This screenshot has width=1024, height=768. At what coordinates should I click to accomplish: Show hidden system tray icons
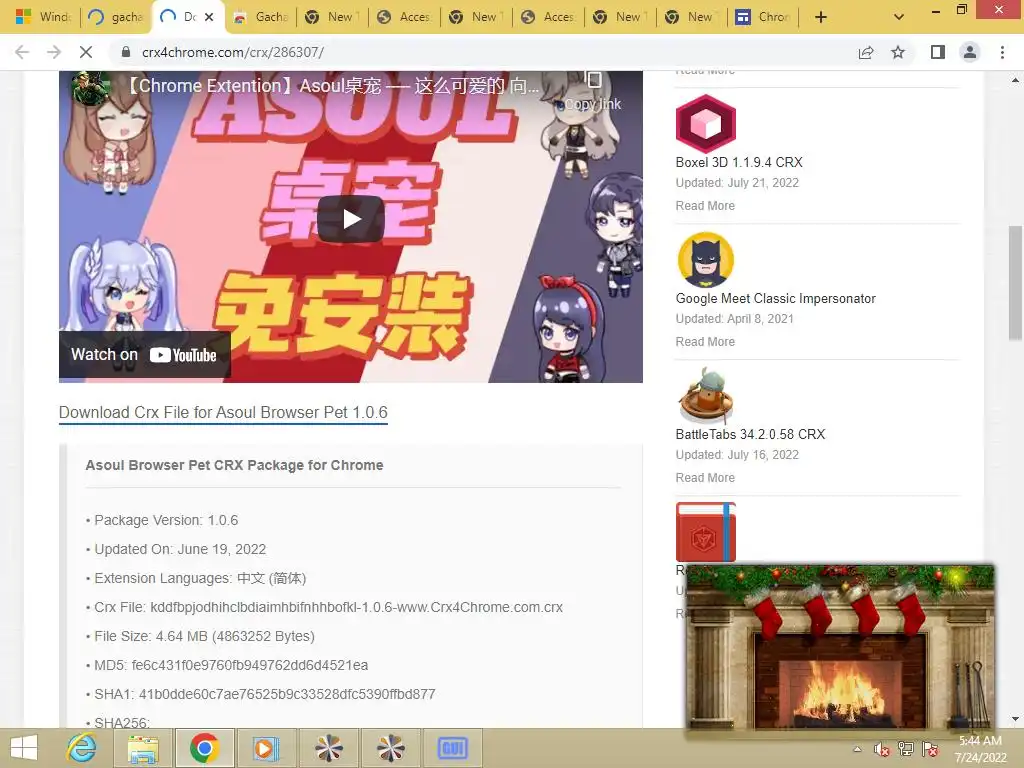857,749
